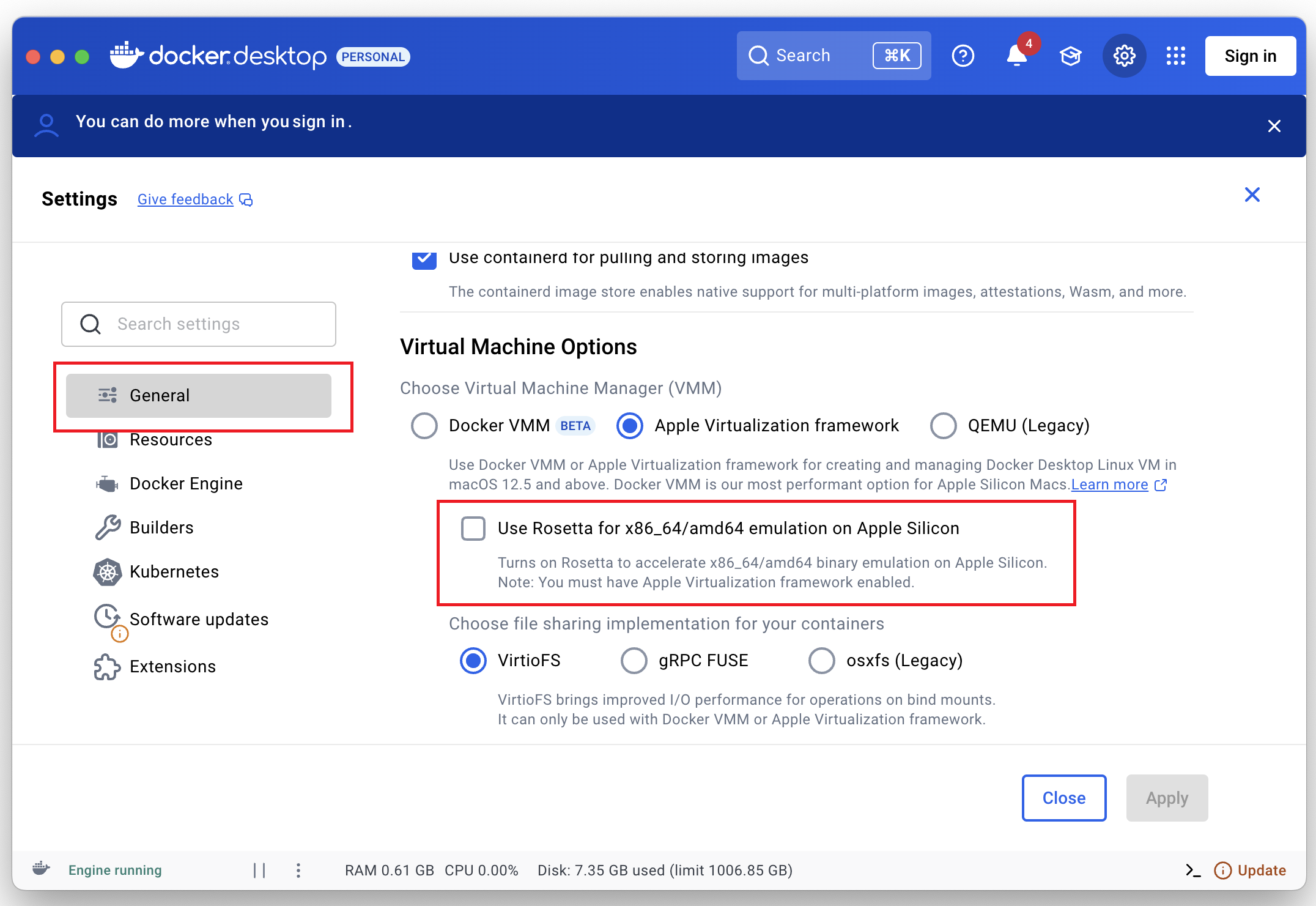The height and width of the screenshot is (906, 1316).
Task: Click the BETA badge next to Docker VMM
Action: (575, 426)
